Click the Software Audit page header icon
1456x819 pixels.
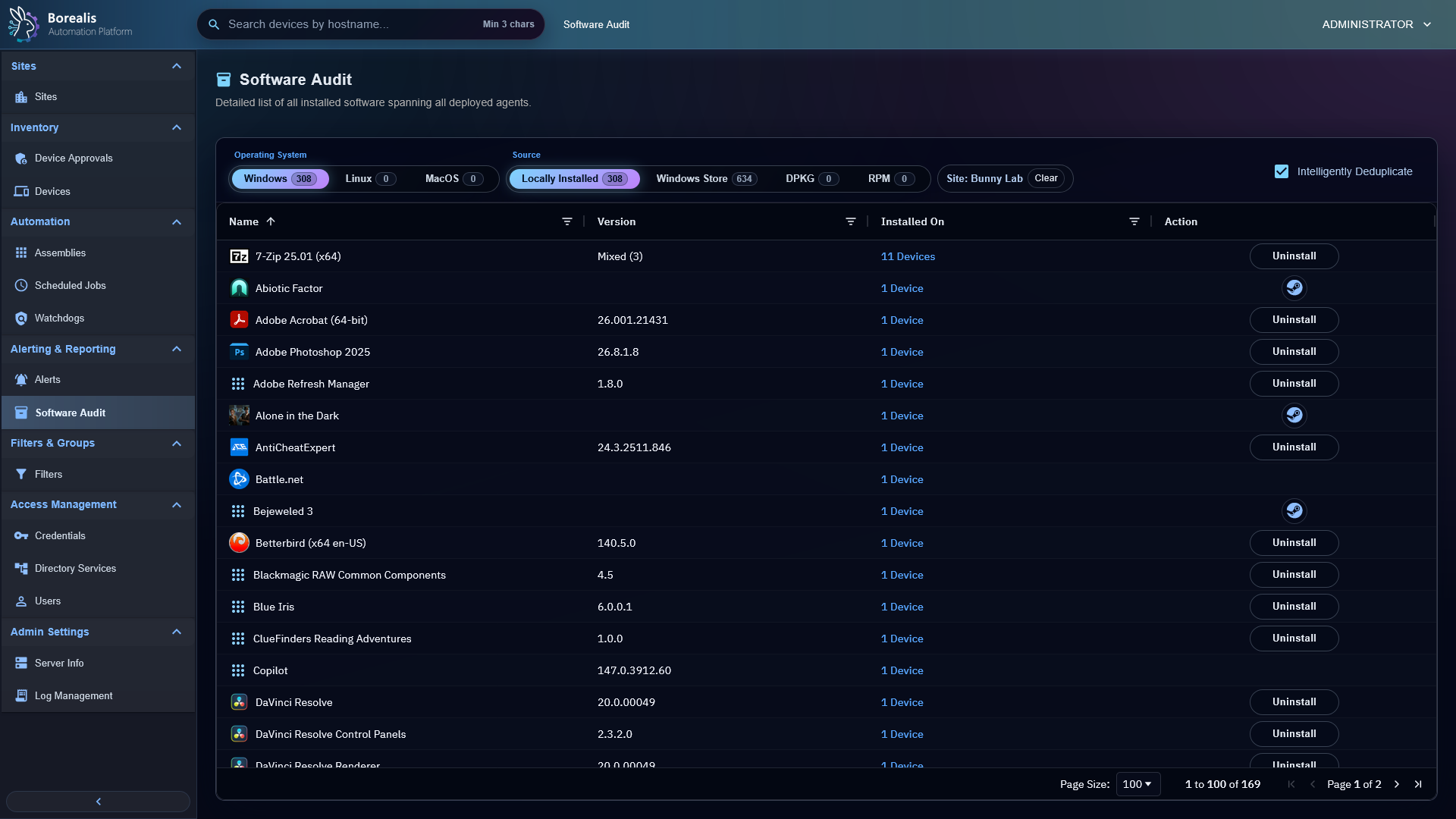click(224, 80)
